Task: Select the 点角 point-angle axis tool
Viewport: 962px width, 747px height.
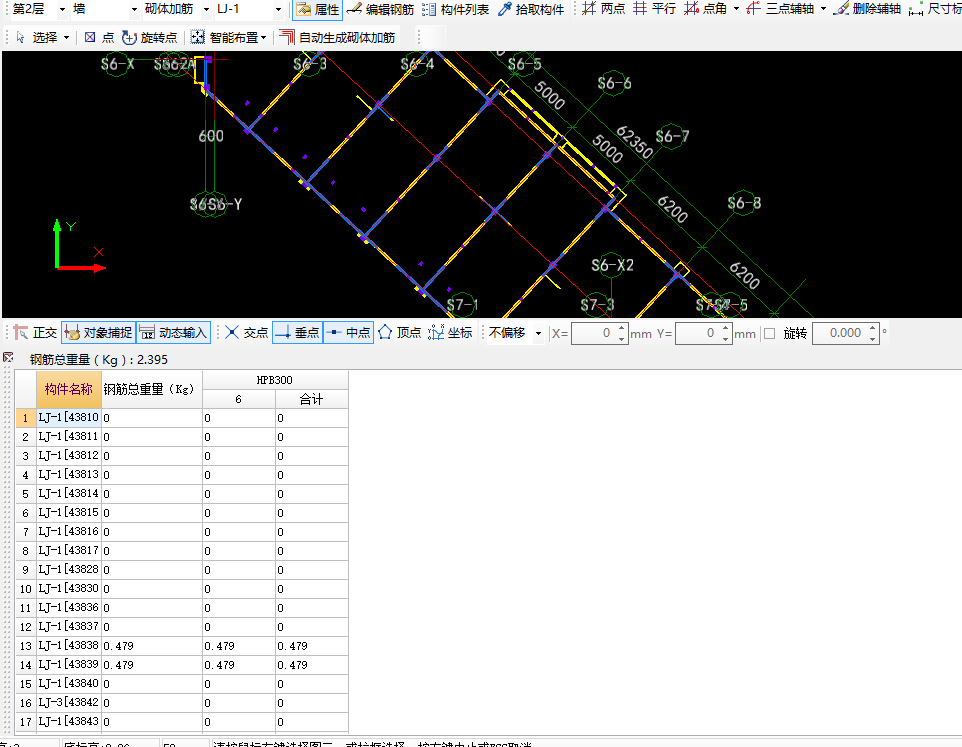Action: pyautogui.click(x=706, y=9)
